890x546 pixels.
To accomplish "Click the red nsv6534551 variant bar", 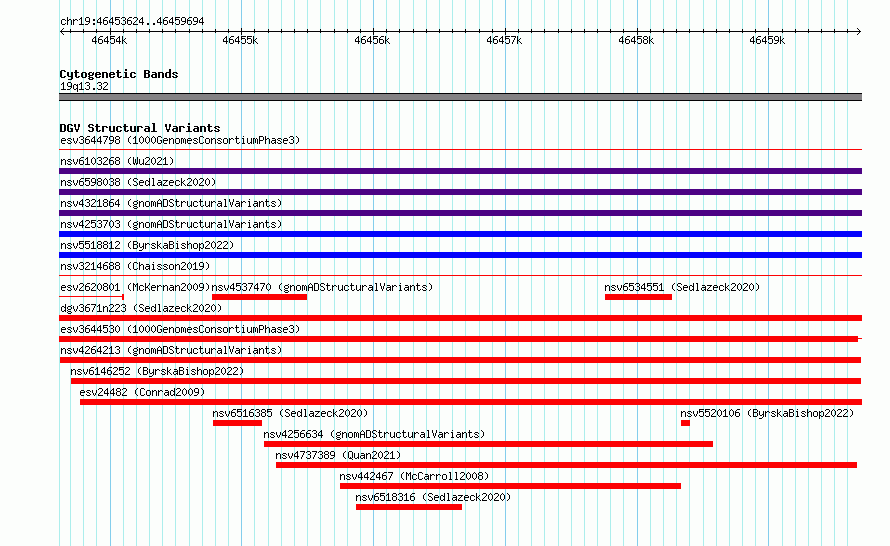I will pyautogui.click(x=639, y=297).
